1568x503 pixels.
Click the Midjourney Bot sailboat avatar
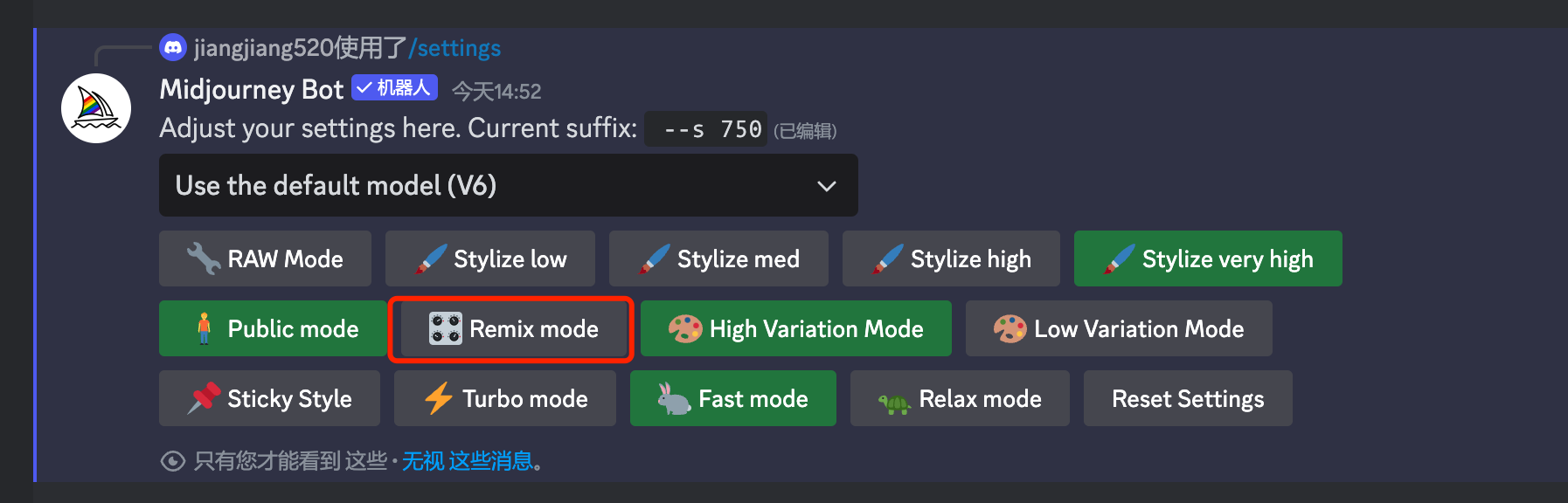point(96,108)
